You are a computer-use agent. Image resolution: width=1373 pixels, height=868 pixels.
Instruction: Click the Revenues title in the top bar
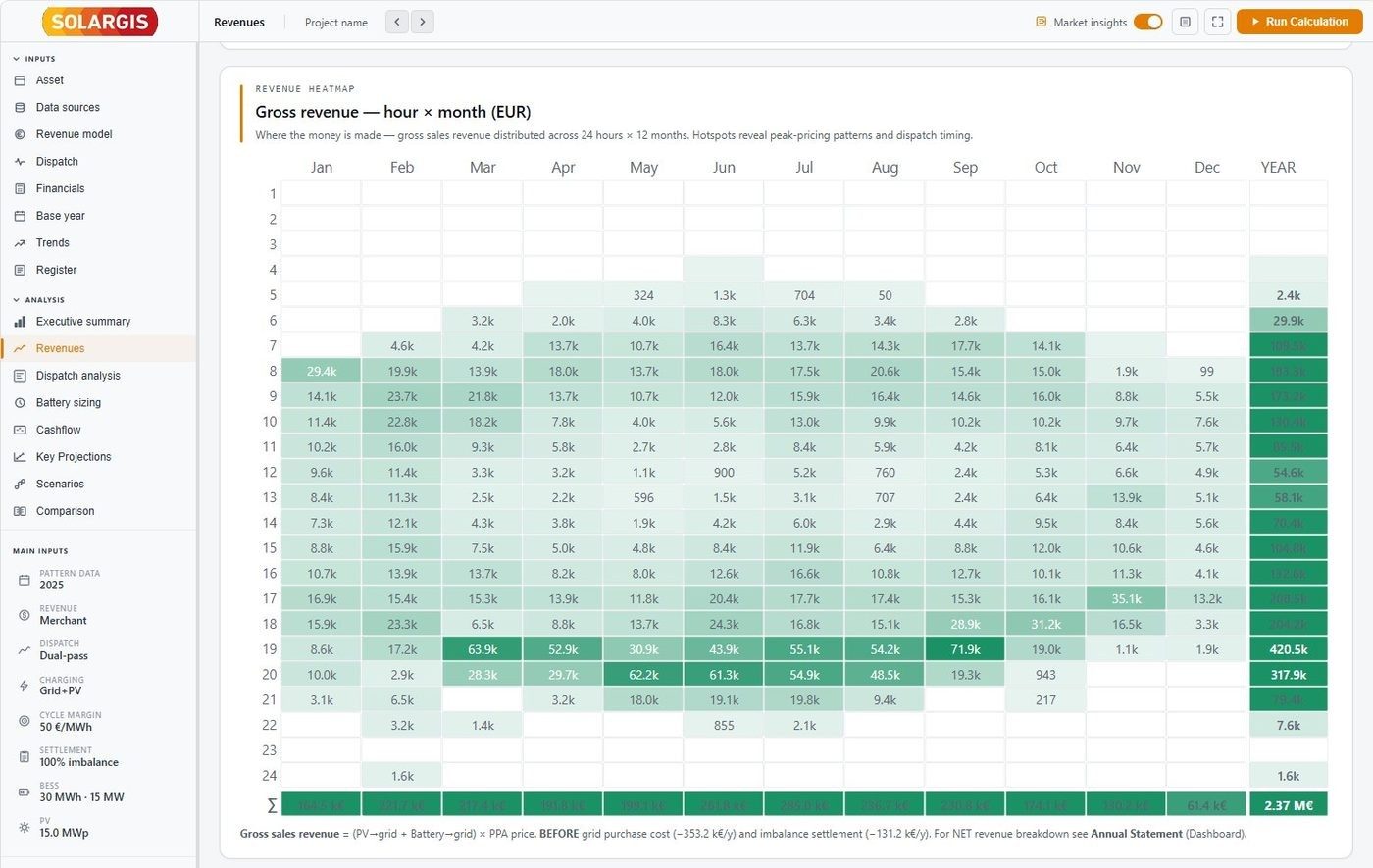click(239, 22)
